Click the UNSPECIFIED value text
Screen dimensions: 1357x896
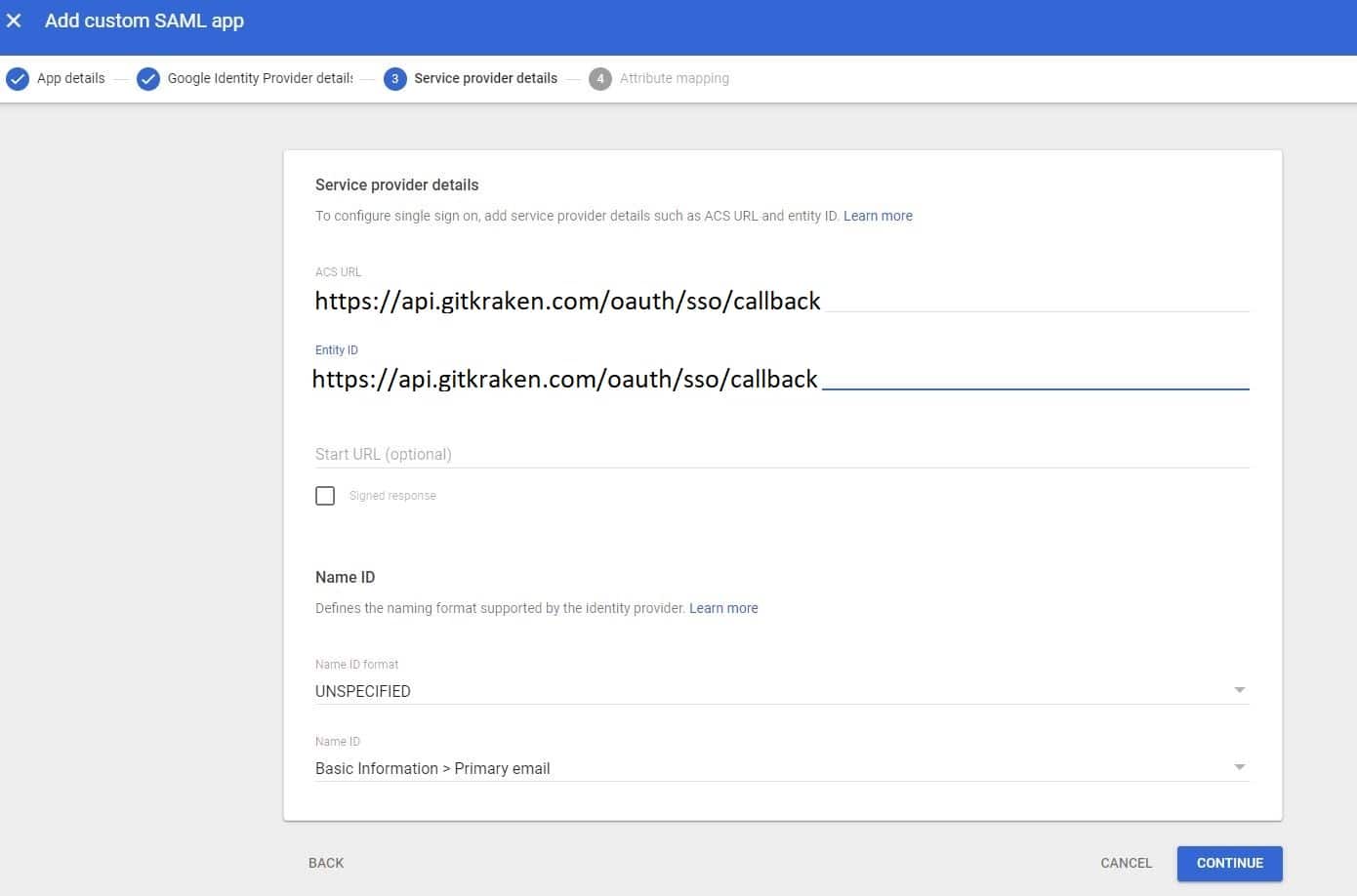click(x=363, y=691)
